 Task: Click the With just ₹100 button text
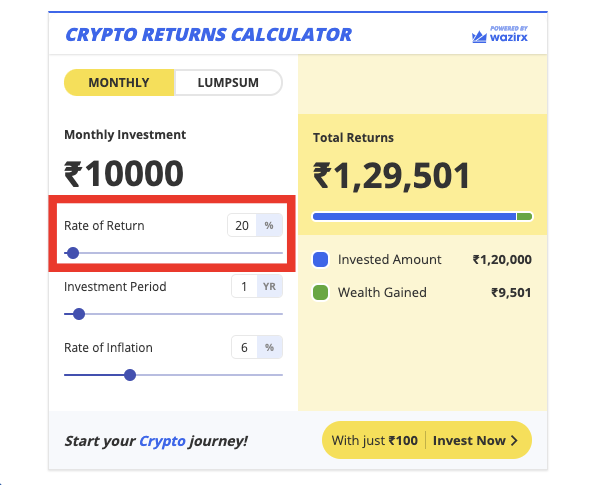374,440
